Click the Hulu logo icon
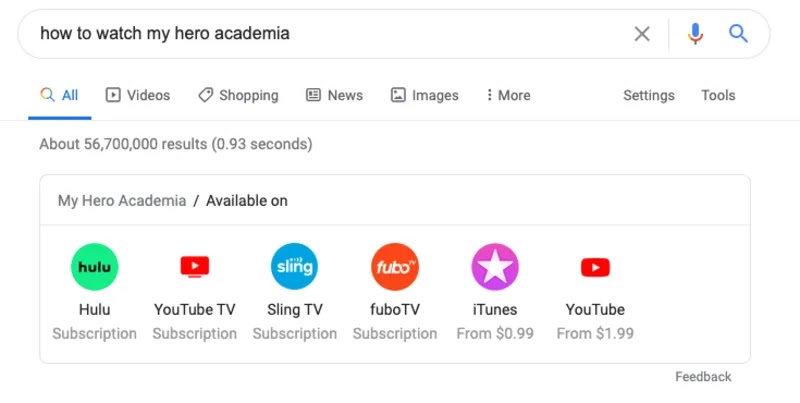 [x=95, y=267]
